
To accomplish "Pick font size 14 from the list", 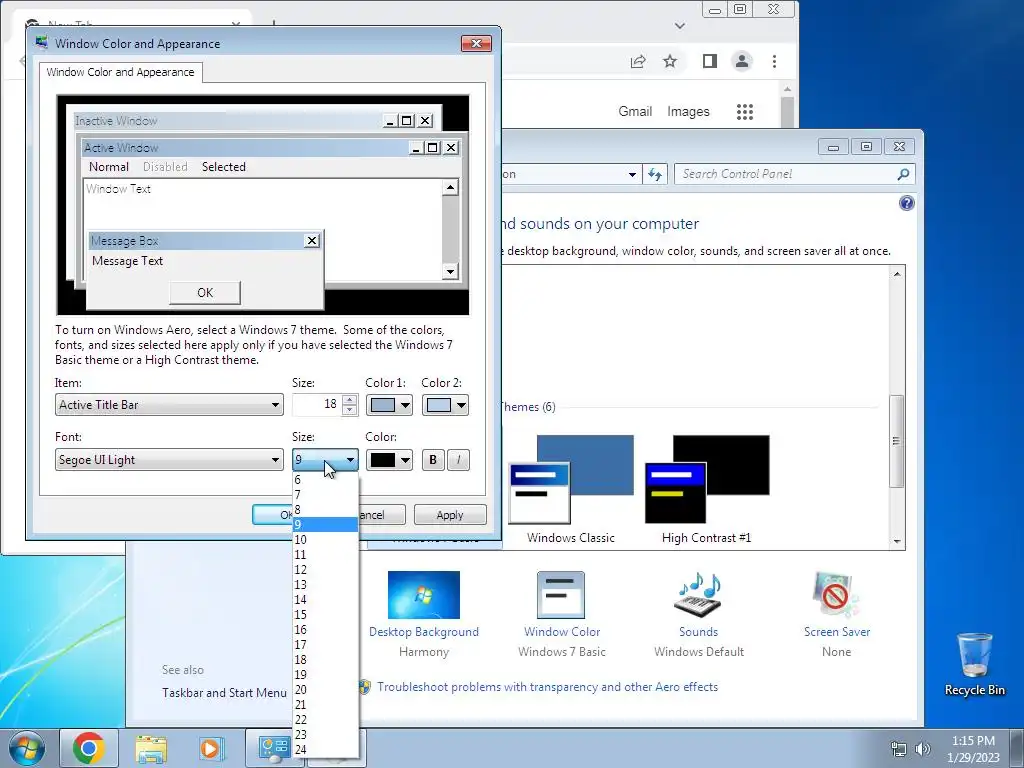I will (325, 600).
